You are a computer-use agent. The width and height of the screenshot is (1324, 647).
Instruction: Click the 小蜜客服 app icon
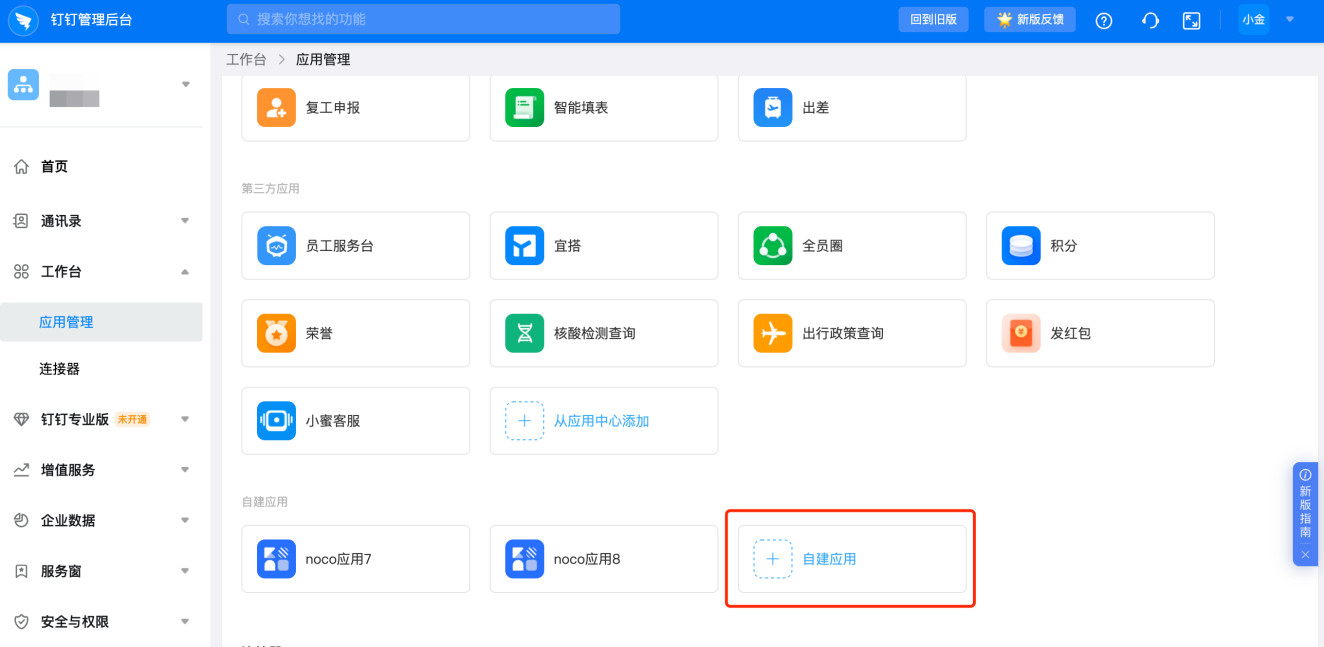tap(276, 421)
